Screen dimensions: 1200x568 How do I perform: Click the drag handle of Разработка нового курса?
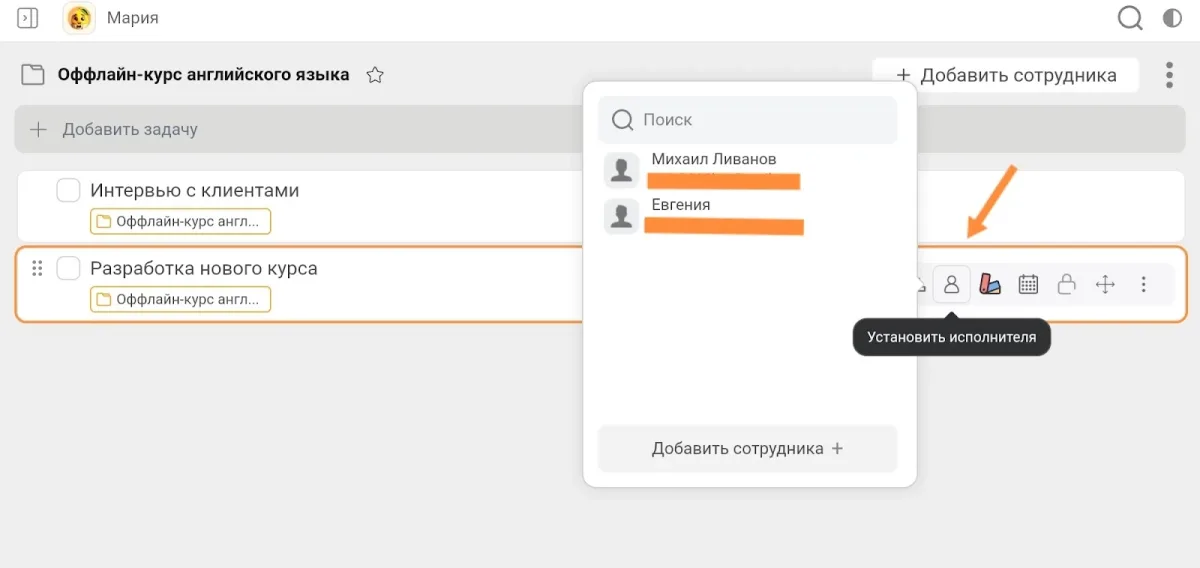38,268
